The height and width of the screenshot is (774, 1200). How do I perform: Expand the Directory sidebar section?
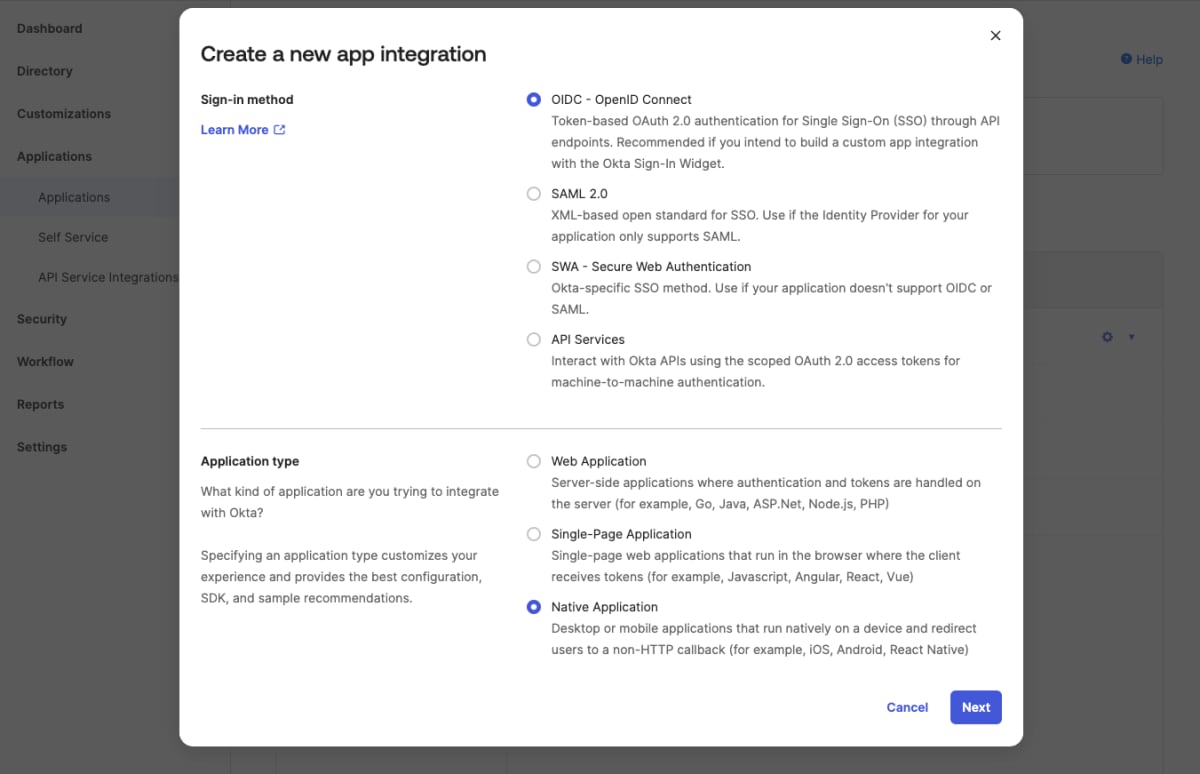45,71
